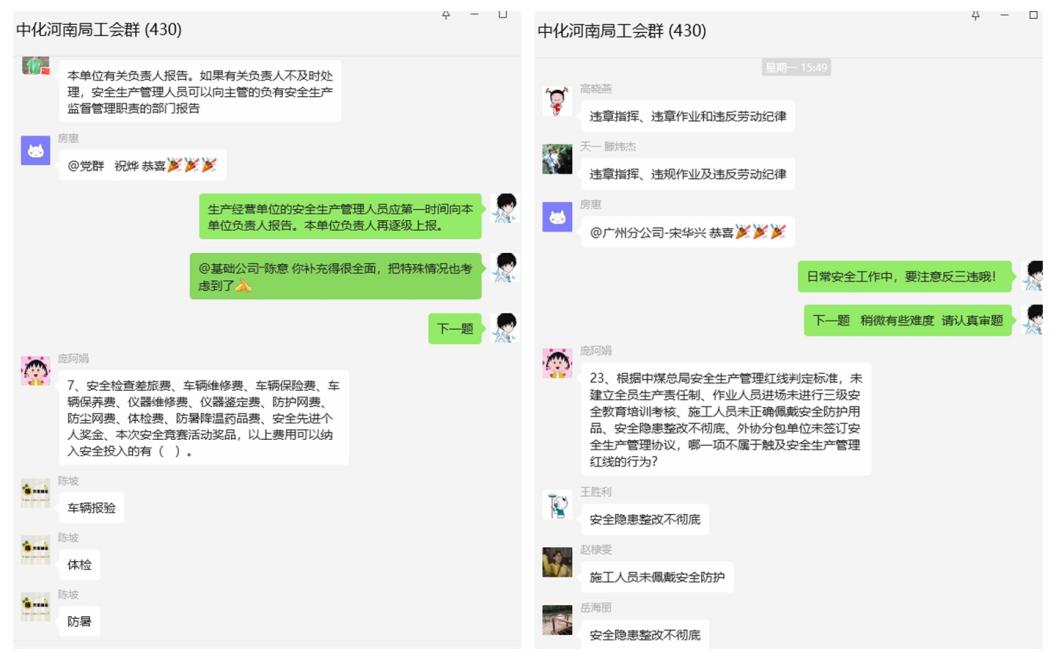
Task: Click the right window's 中化河南局工会群 (430) title
Action: pos(622,30)
